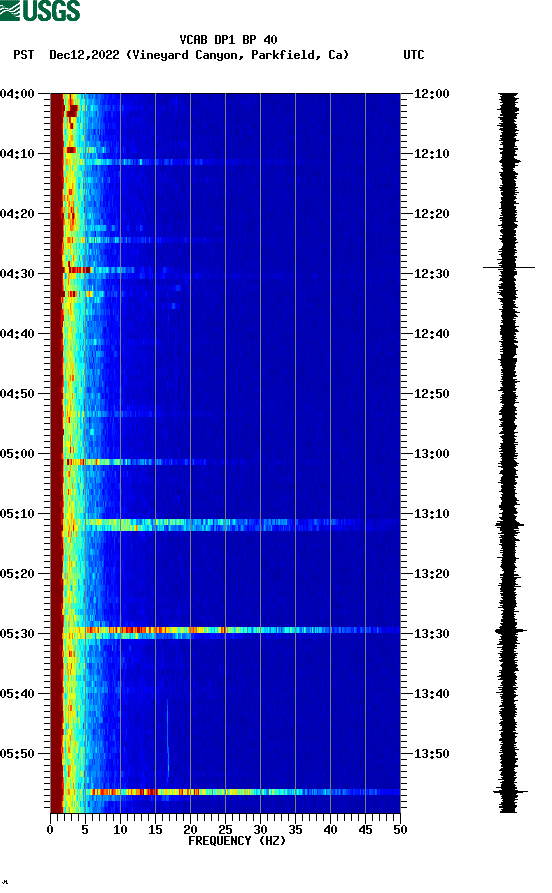Click the '12:50' UTC time label
The height and width of the screenshot is (893, 552).
[431, 394]
